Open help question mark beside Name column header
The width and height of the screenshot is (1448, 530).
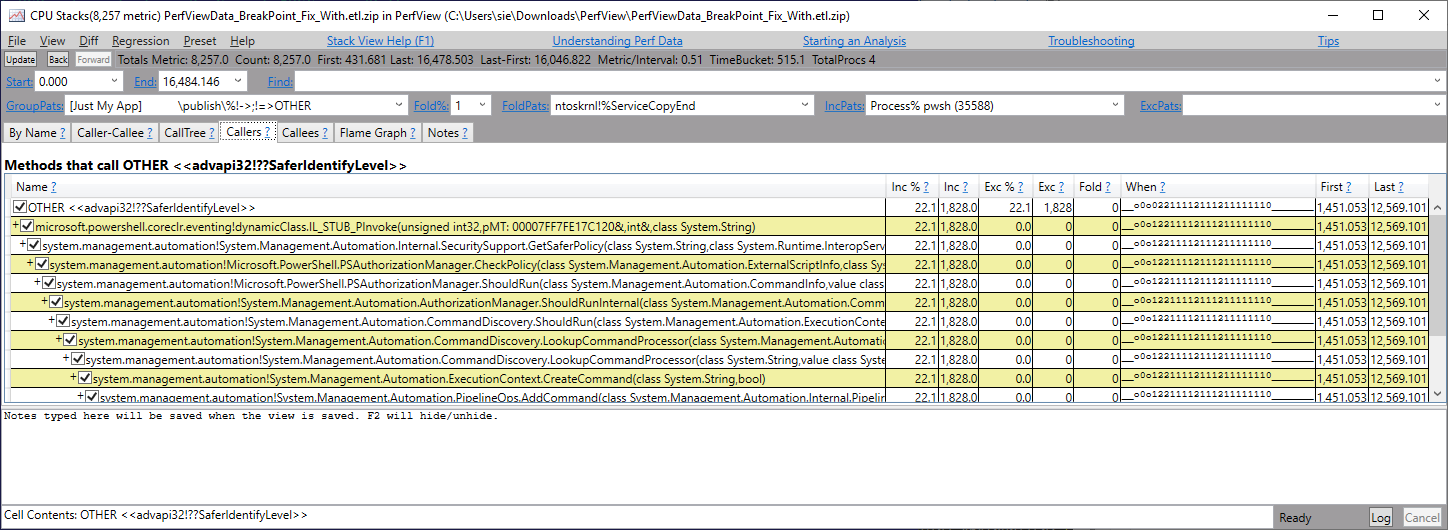(53, 187)
